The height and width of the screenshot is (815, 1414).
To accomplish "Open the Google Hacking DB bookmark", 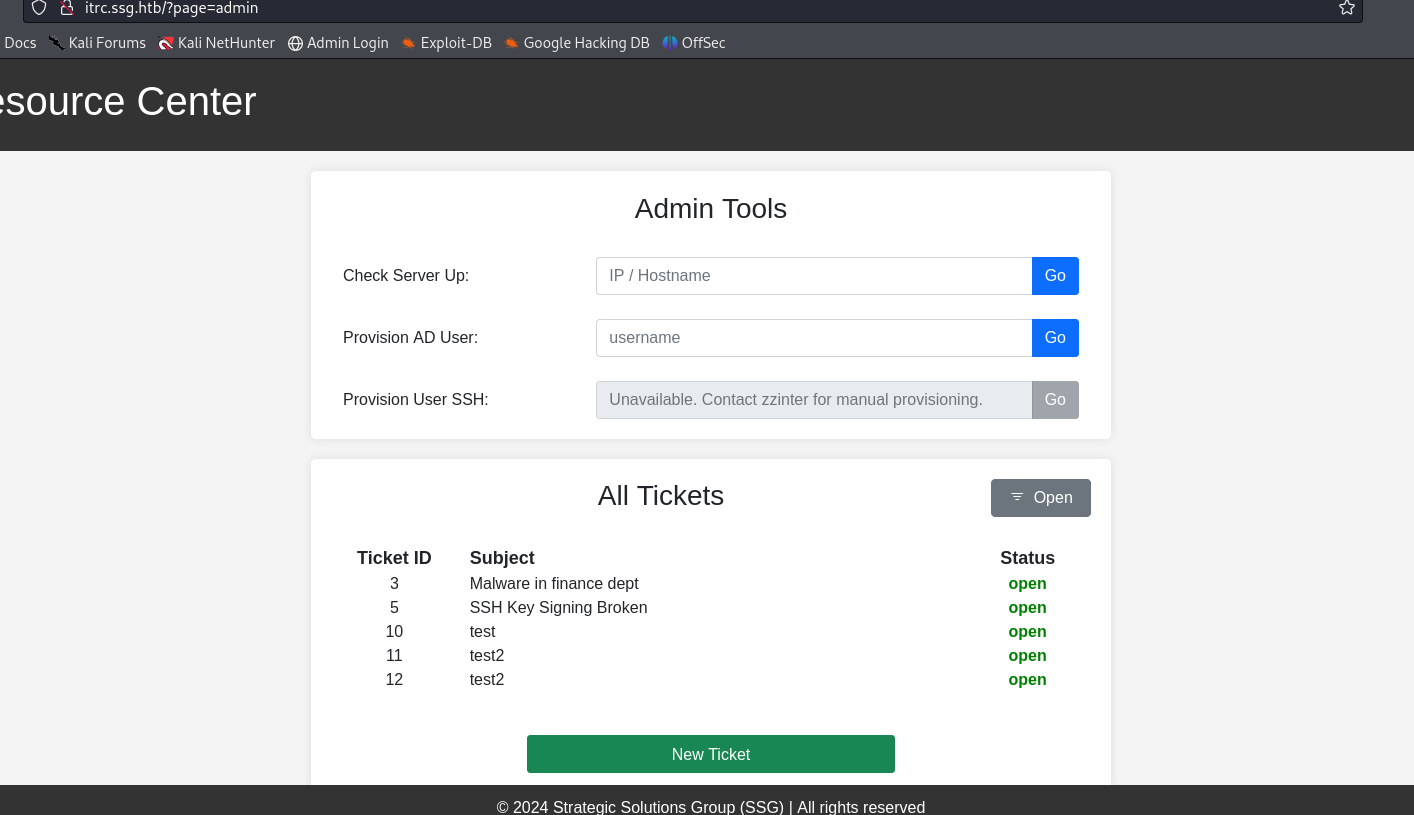I will click(577, 43).
